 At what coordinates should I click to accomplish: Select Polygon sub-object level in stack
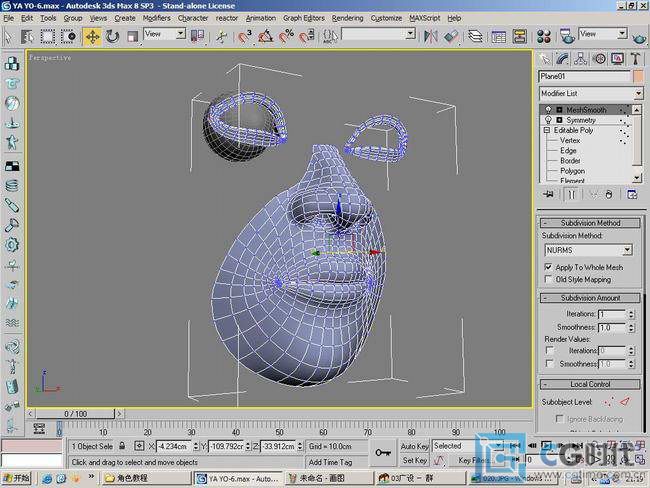pos(572,171)
